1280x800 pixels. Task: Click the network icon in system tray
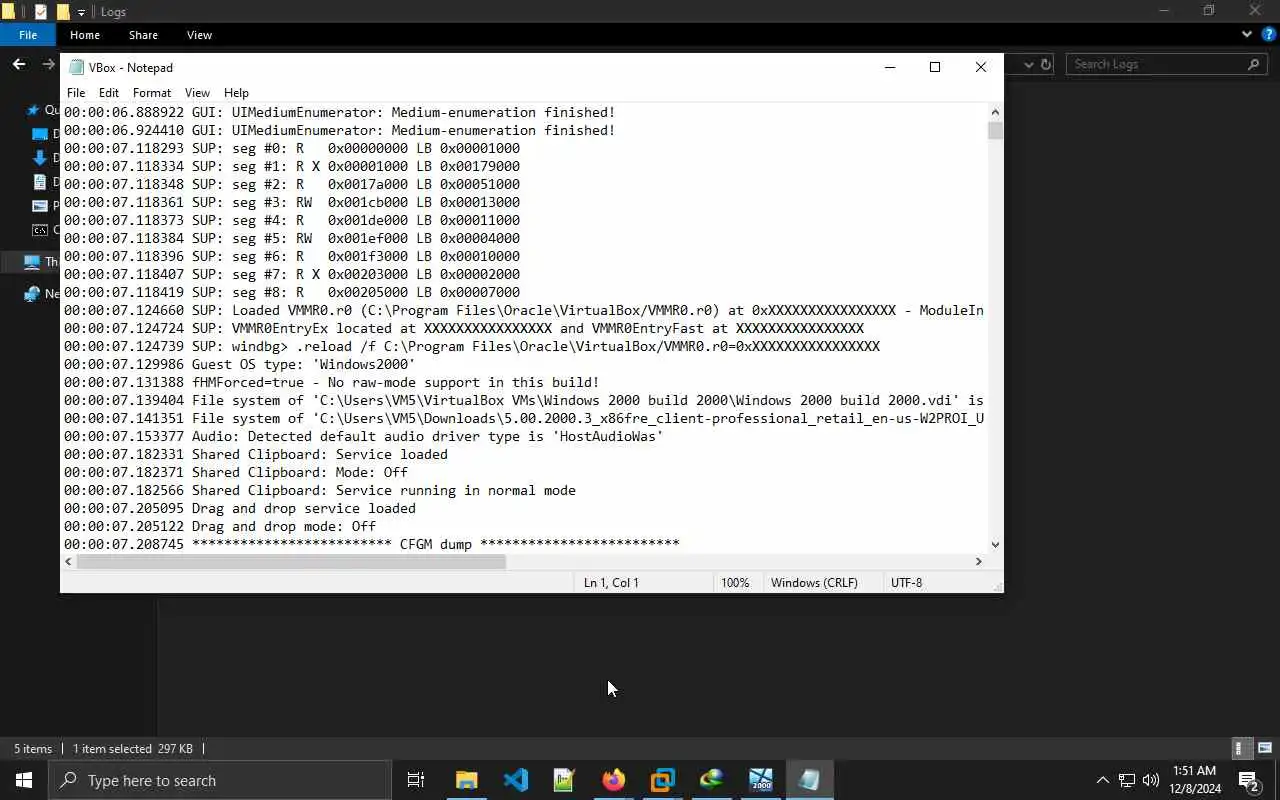pyautogui.click(x=1126, y=780)
